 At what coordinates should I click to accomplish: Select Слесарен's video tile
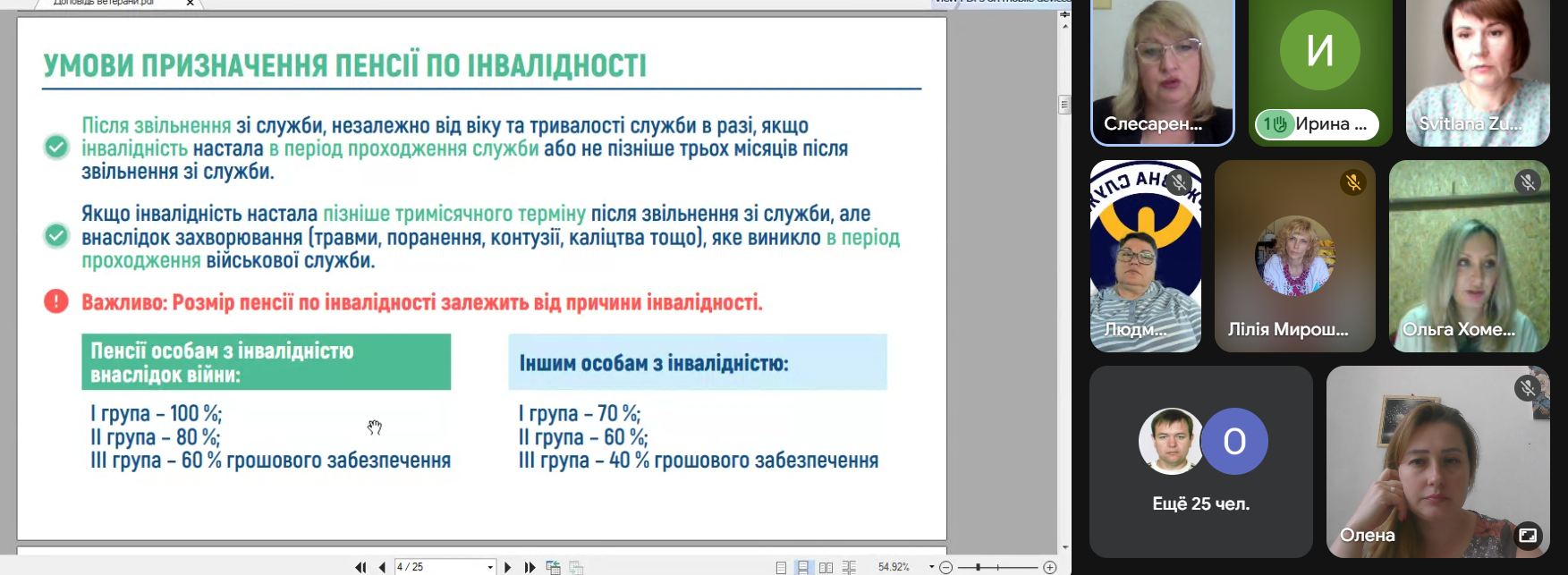pos(1163,72)
